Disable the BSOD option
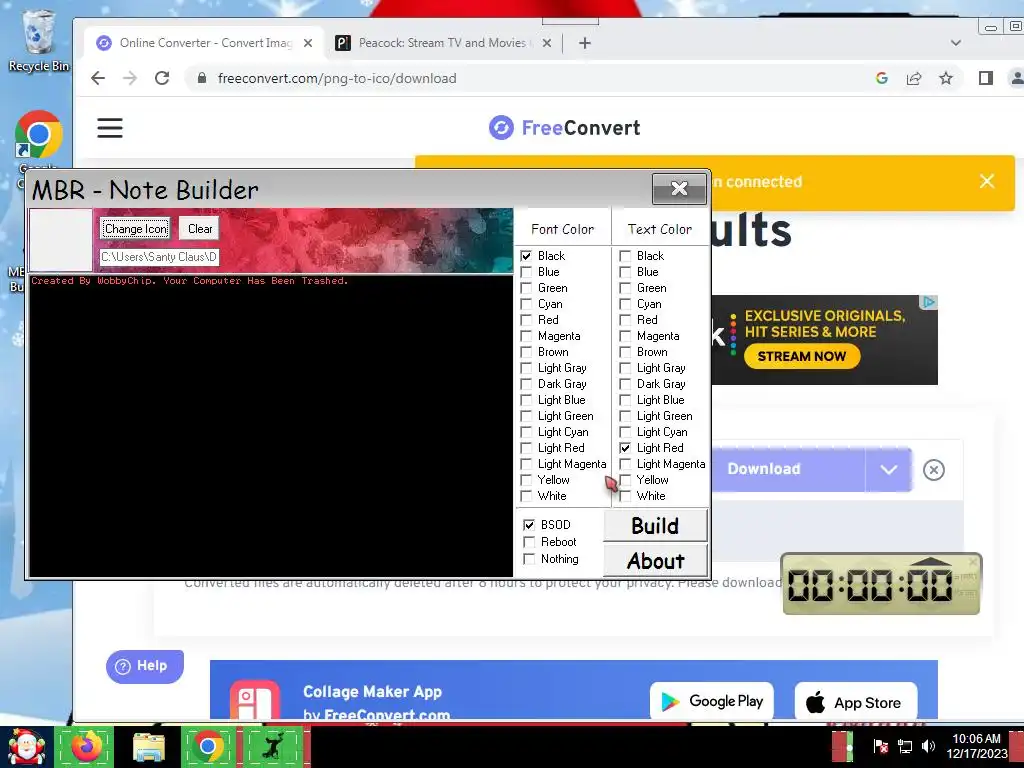This screenshot has width=1024, height=768. coord(529,524)
